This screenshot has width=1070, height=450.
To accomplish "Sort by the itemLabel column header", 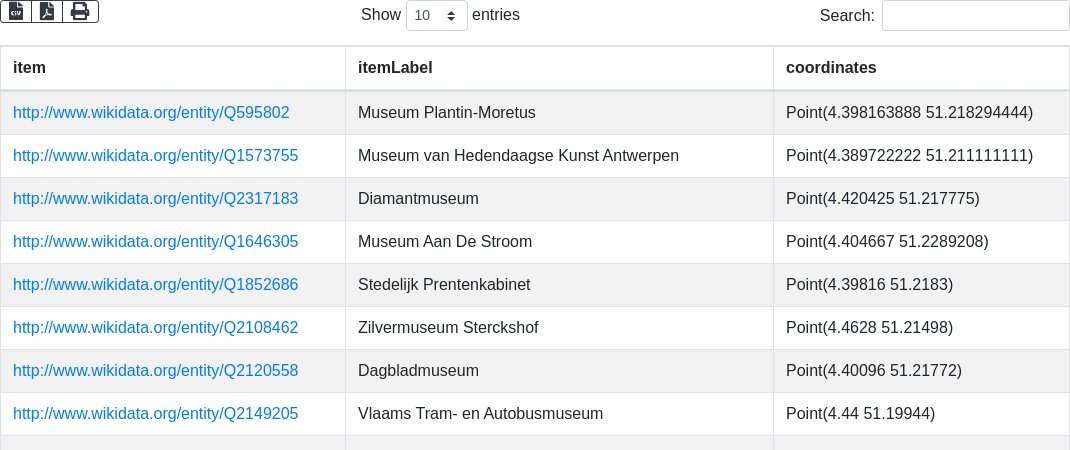I will pyautogui.click(x=395, y=68).
